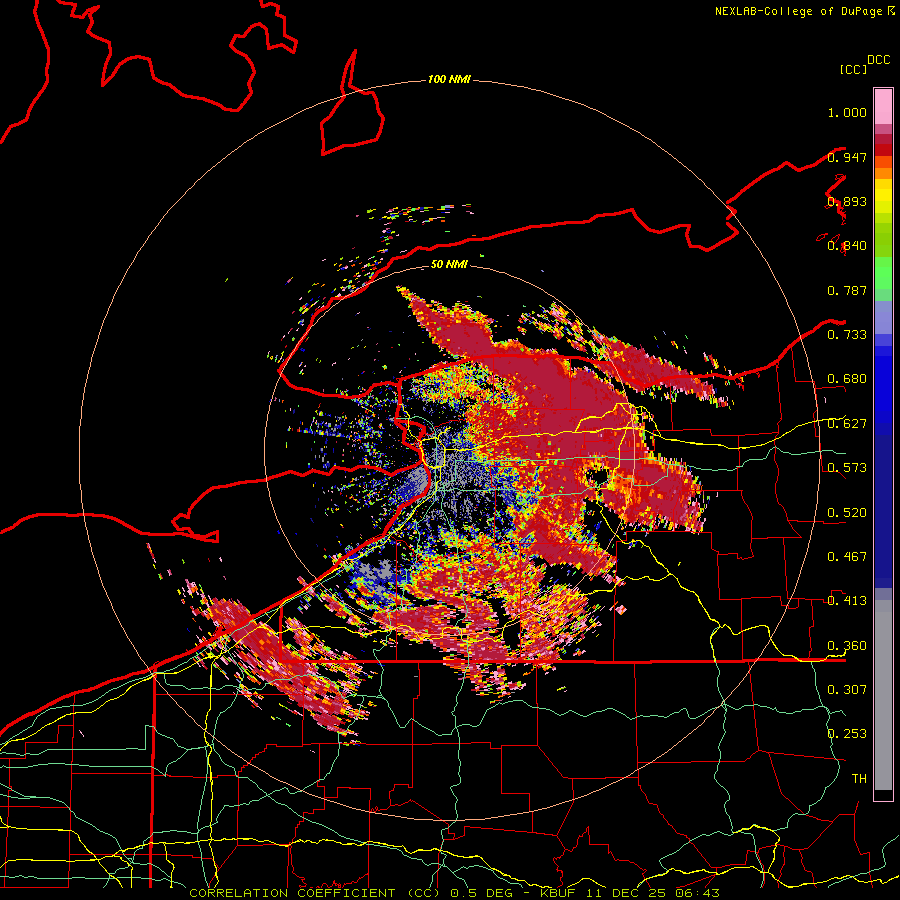Click the CORRELATION COEFFICIENT caption text
Viewport: 900px width, 900px height.
(292, 893)
